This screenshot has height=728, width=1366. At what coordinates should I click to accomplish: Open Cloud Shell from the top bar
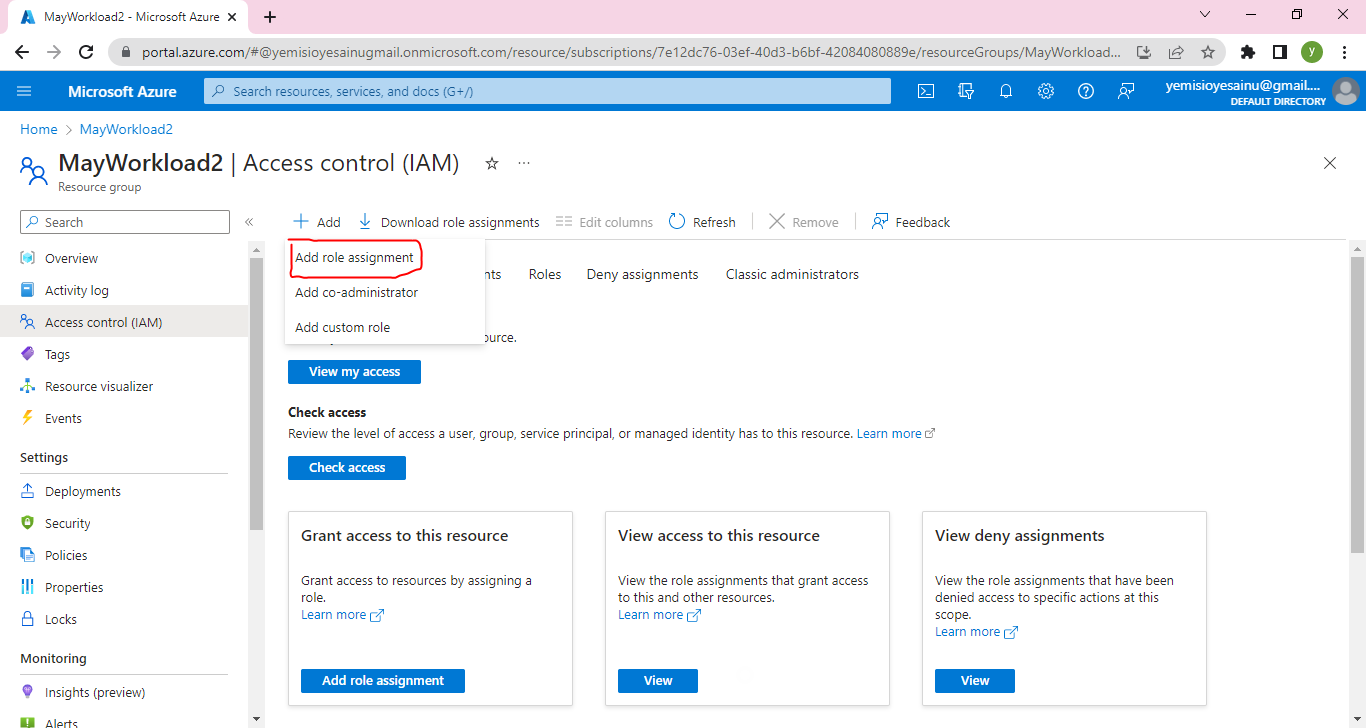926,91
